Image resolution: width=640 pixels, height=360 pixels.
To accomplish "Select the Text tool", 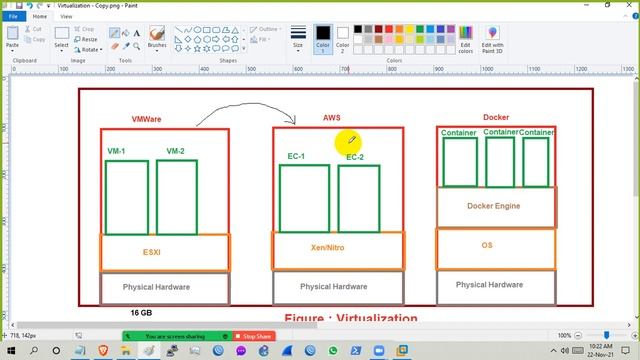I will pyautogui.click(x=137, y=33).
